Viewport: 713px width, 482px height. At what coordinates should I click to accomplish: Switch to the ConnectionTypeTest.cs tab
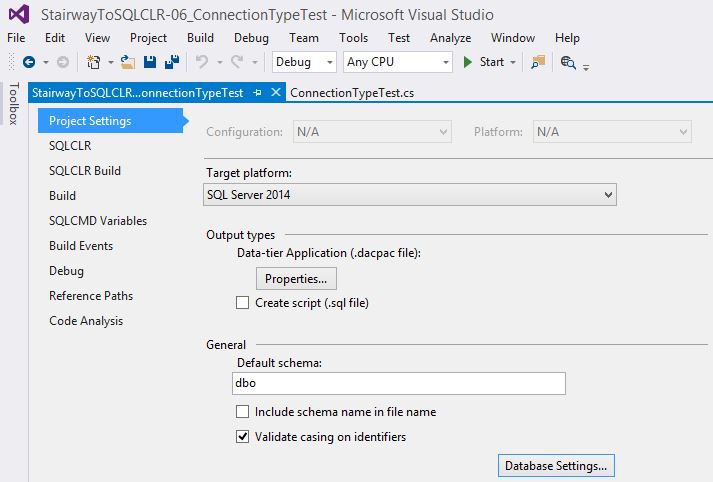click(351, 93)
